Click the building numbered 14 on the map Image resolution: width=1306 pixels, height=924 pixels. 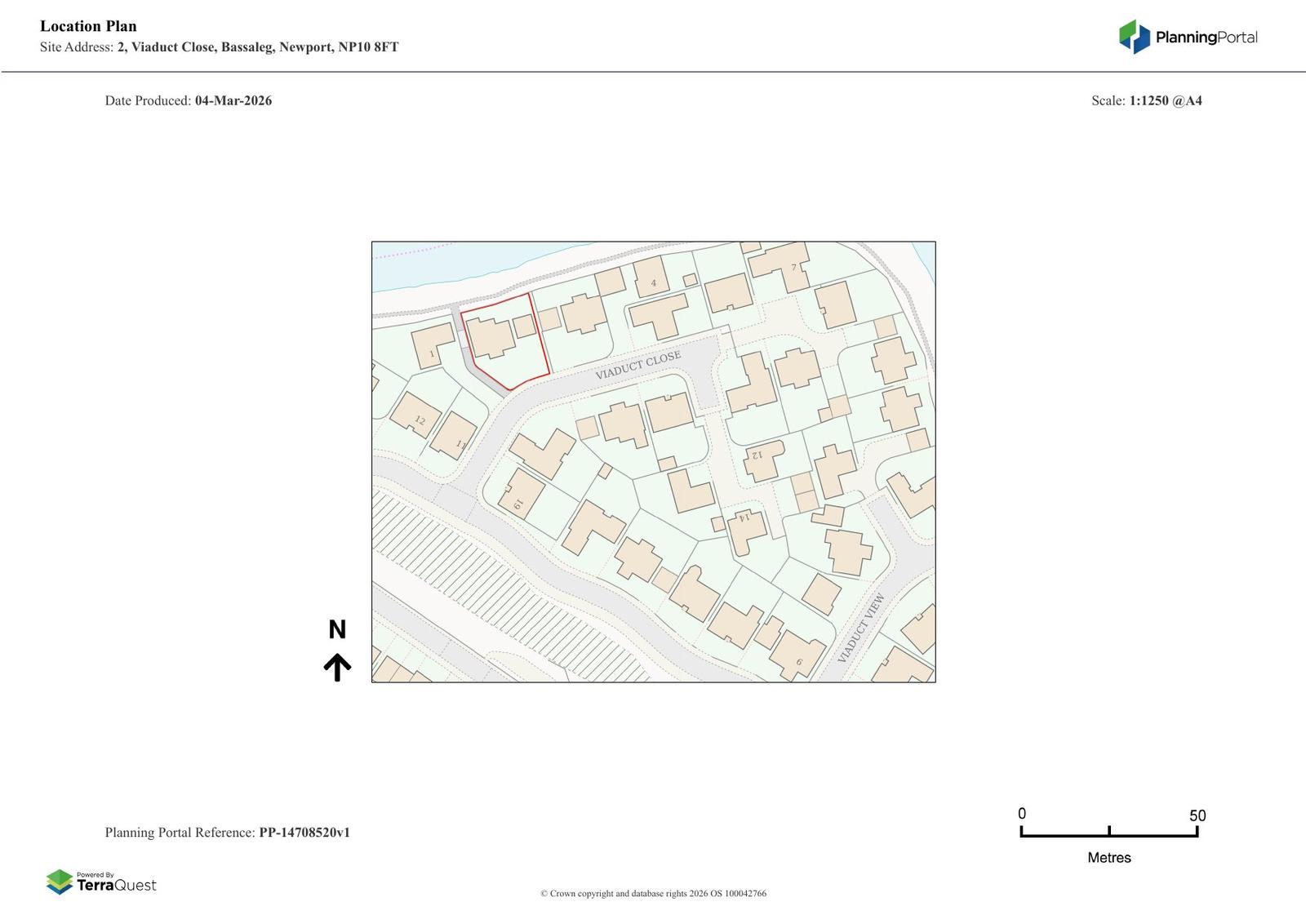746,530
